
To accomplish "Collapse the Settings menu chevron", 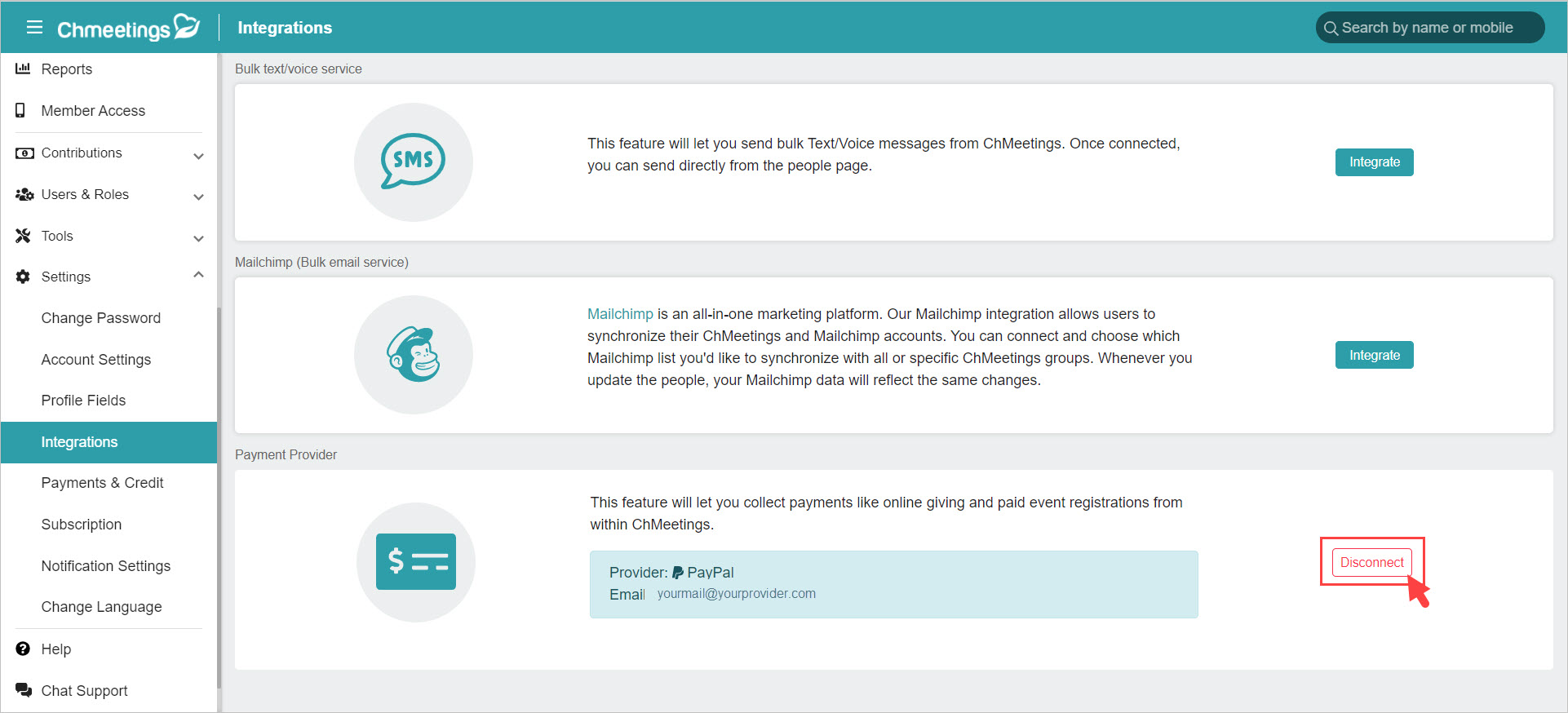I will (198, 275).
